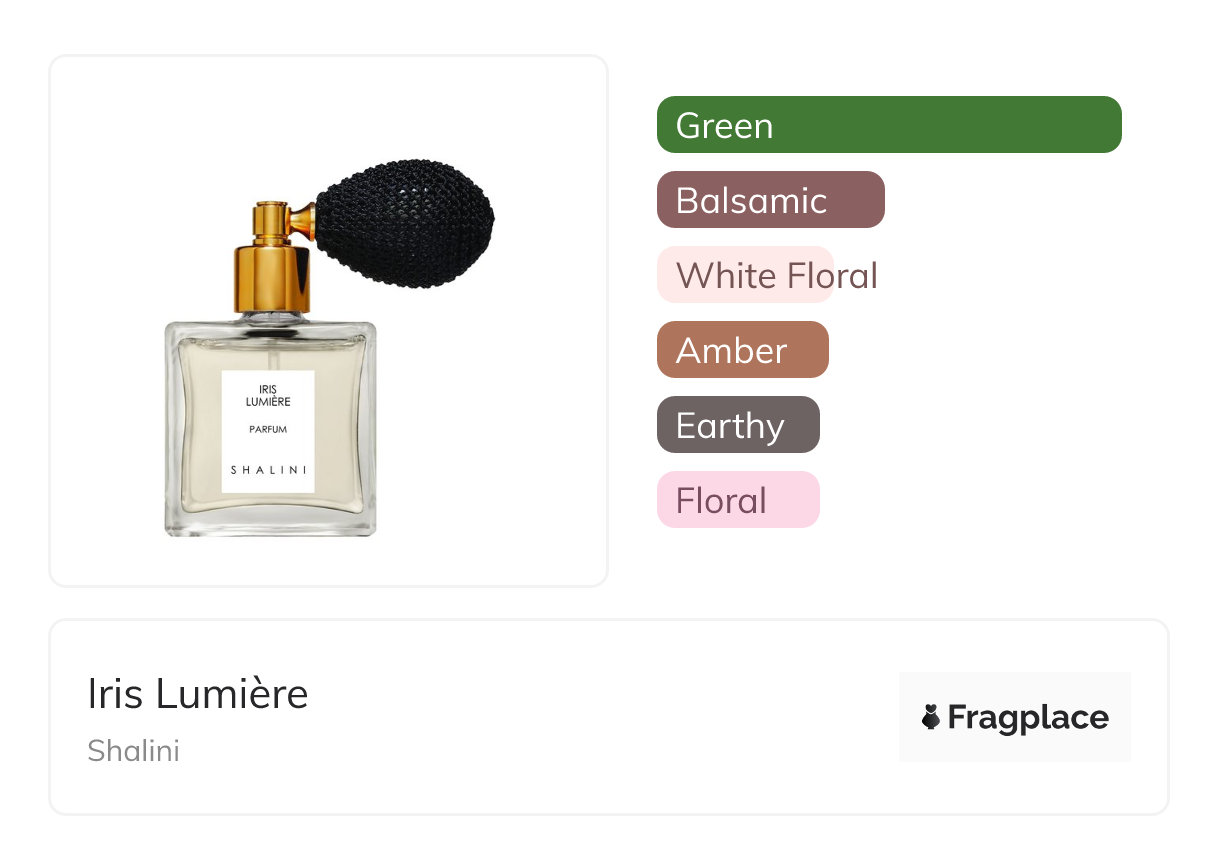Click the small perfume icon in Fragplace logo
This screenshot has width=1218, height=864.
point(931,717)
